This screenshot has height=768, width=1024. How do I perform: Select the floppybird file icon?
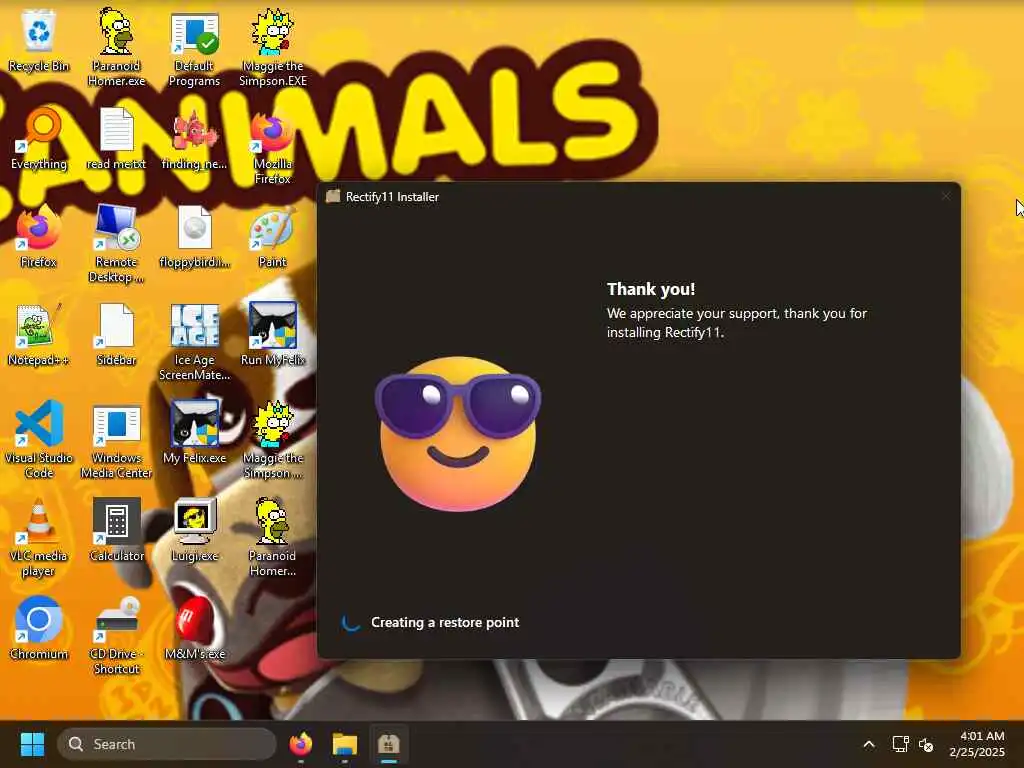tap(194, 237)
